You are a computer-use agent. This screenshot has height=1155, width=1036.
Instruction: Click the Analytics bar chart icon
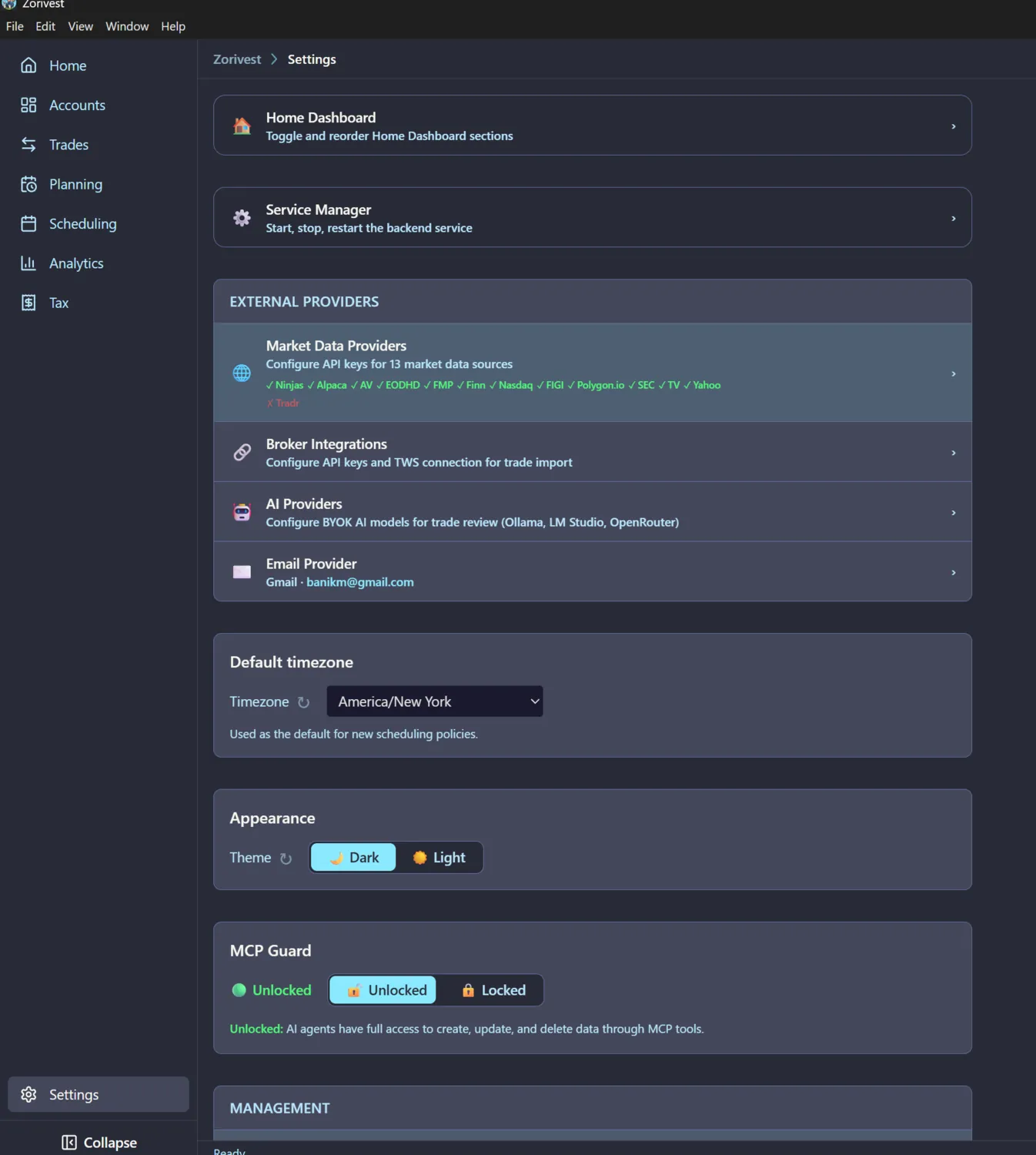tap(28, 263)
